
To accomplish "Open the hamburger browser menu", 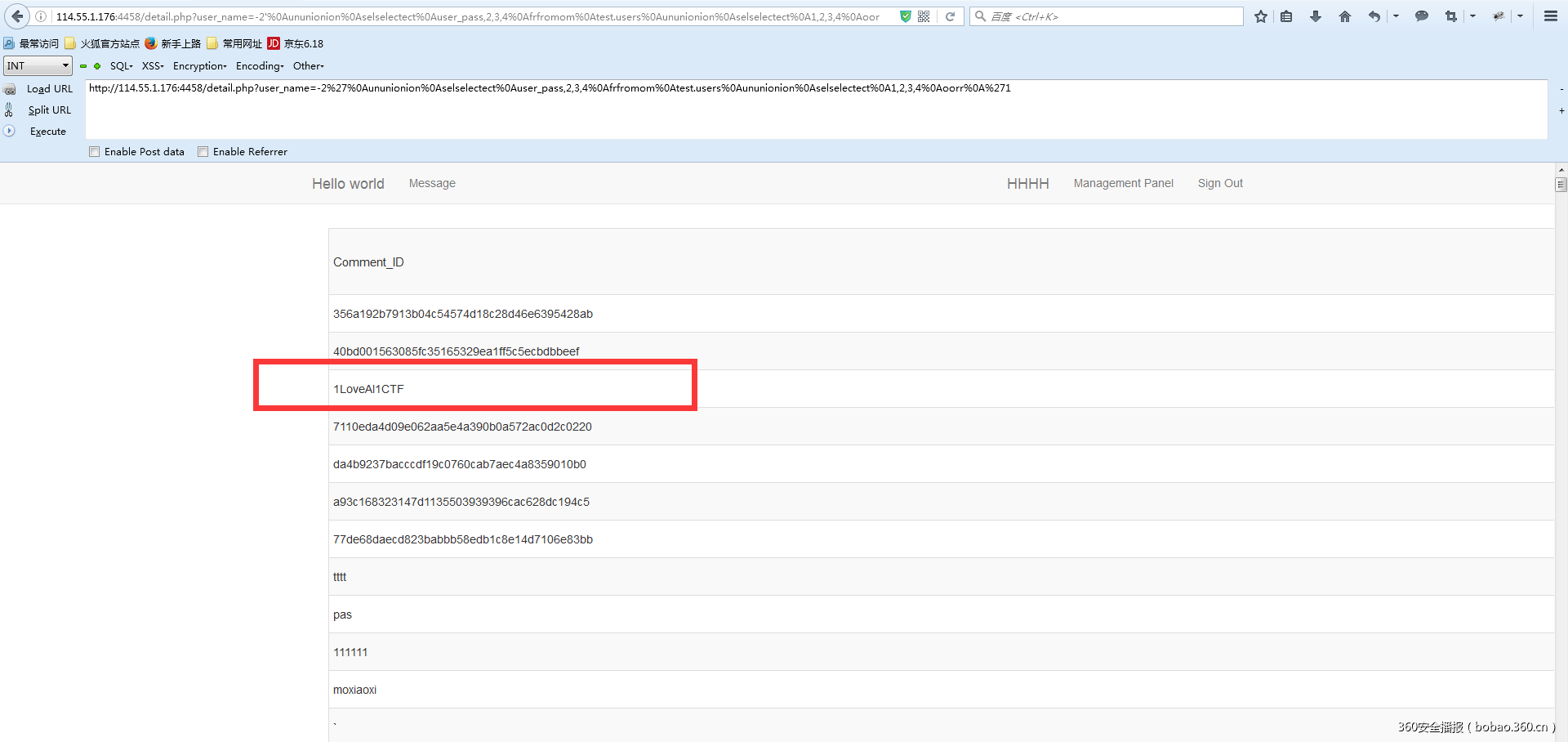I will (x=1551, y=16).
